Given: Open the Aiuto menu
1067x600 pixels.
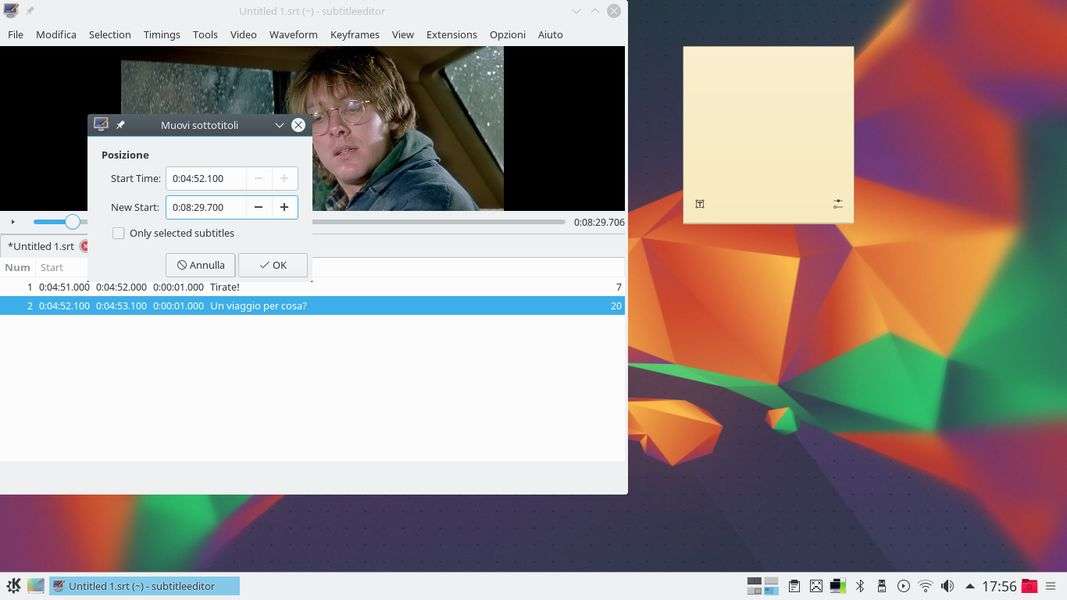Looking at the screenshot, I should click(x=550, y=35).
